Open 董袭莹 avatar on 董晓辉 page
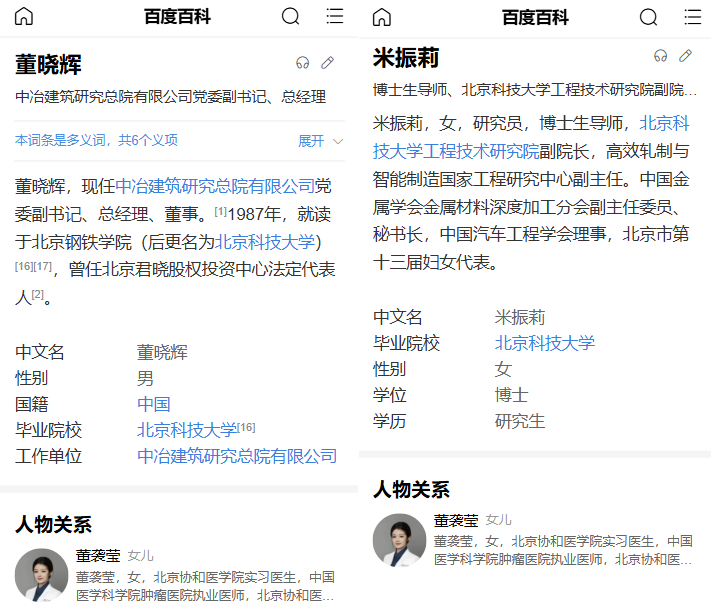Viewport: 711px width, 609px height. [41, 575]
